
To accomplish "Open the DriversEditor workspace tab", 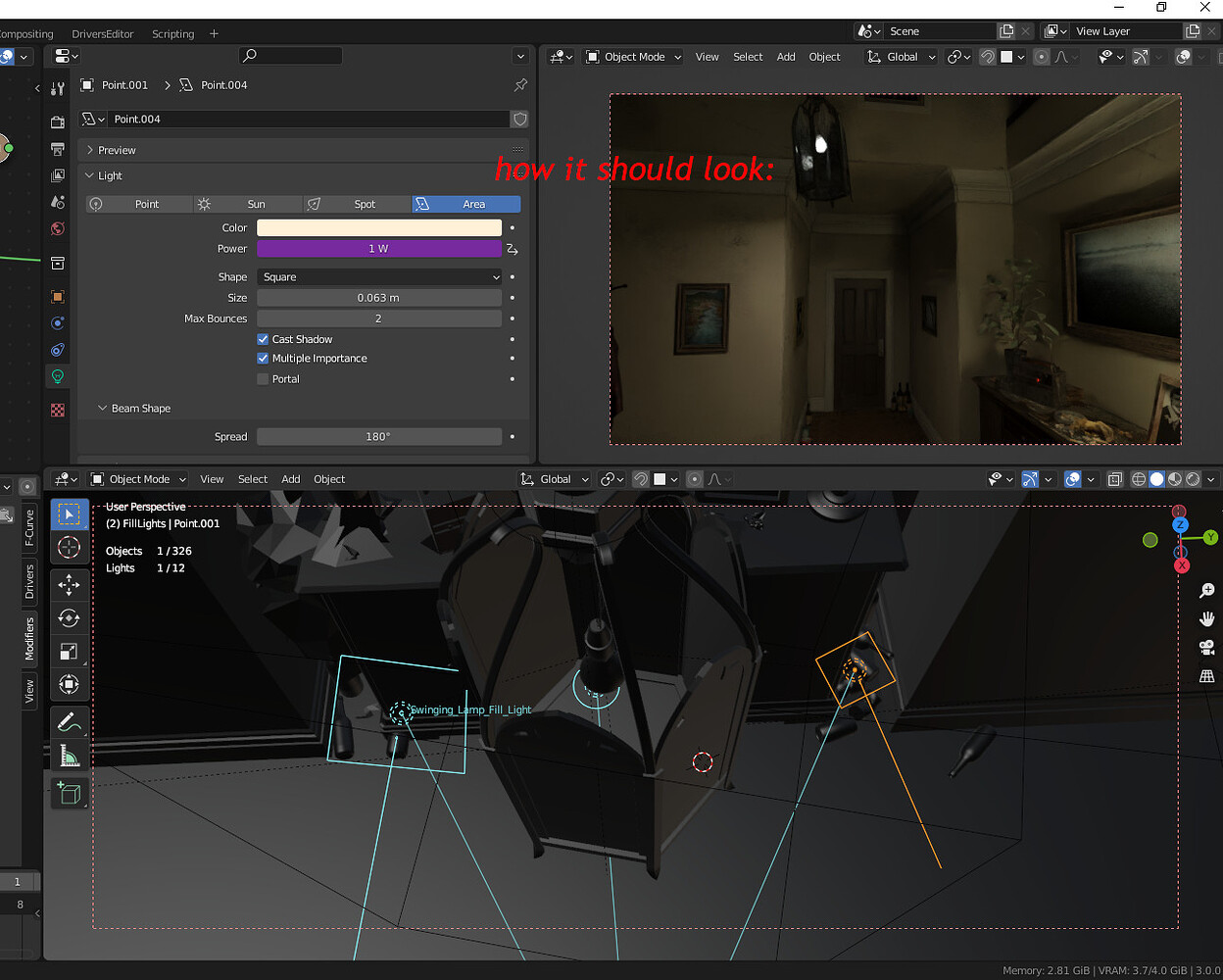I will tap(102, 33).
